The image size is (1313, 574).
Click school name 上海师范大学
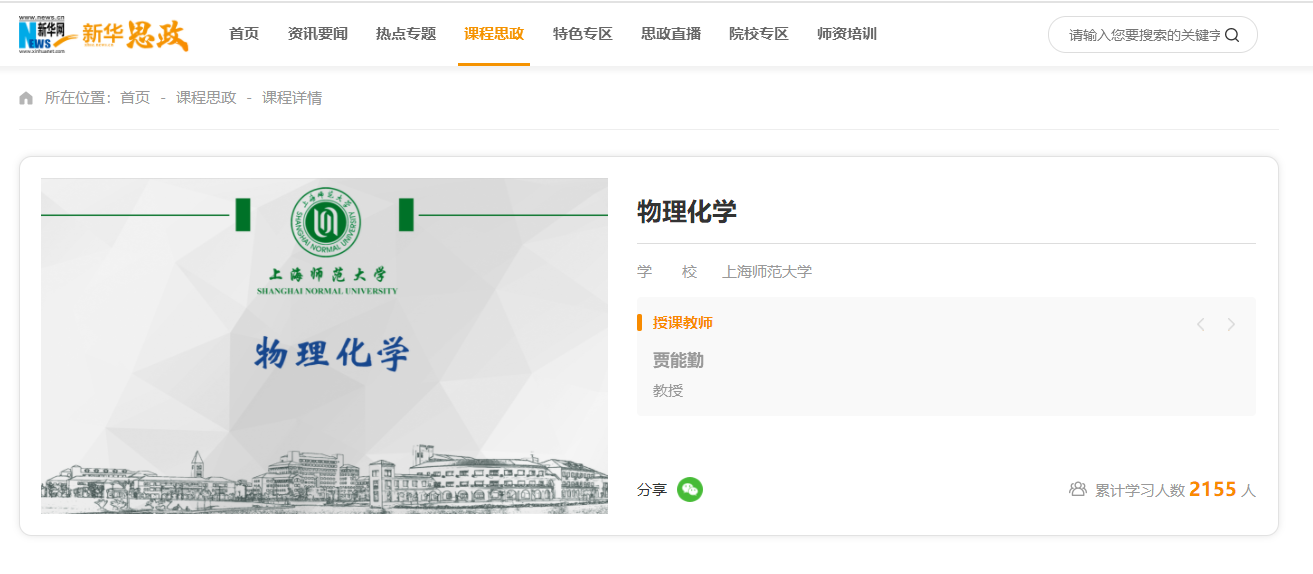pos(767,272)
